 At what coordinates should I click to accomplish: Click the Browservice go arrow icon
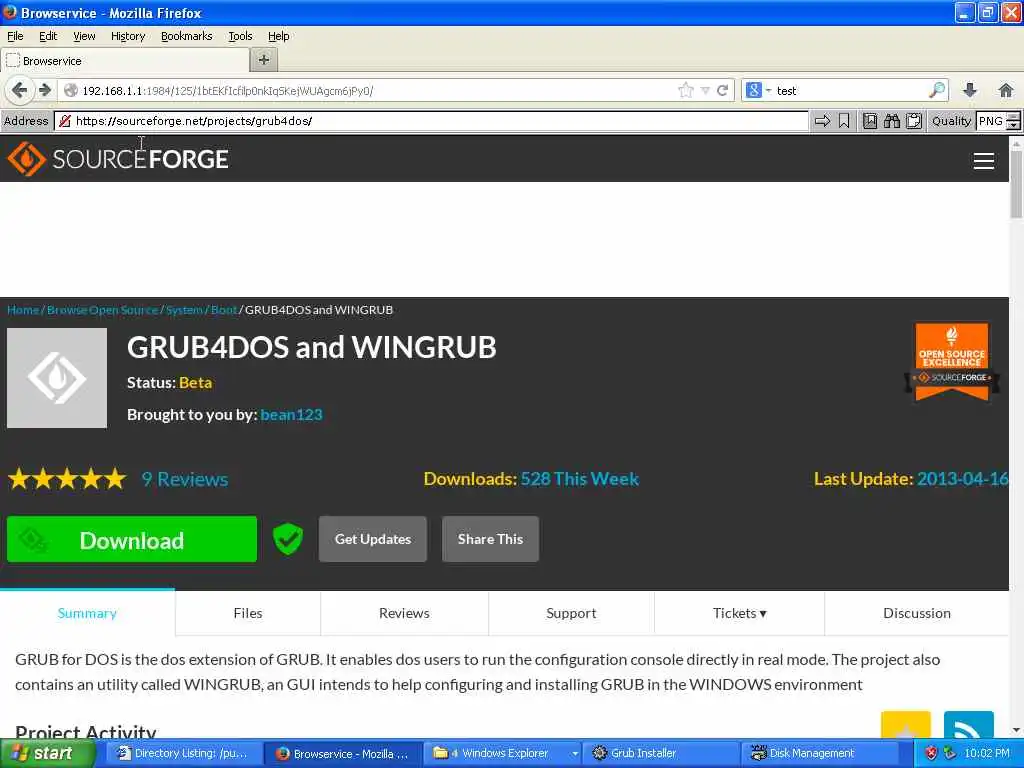[822, 121]
